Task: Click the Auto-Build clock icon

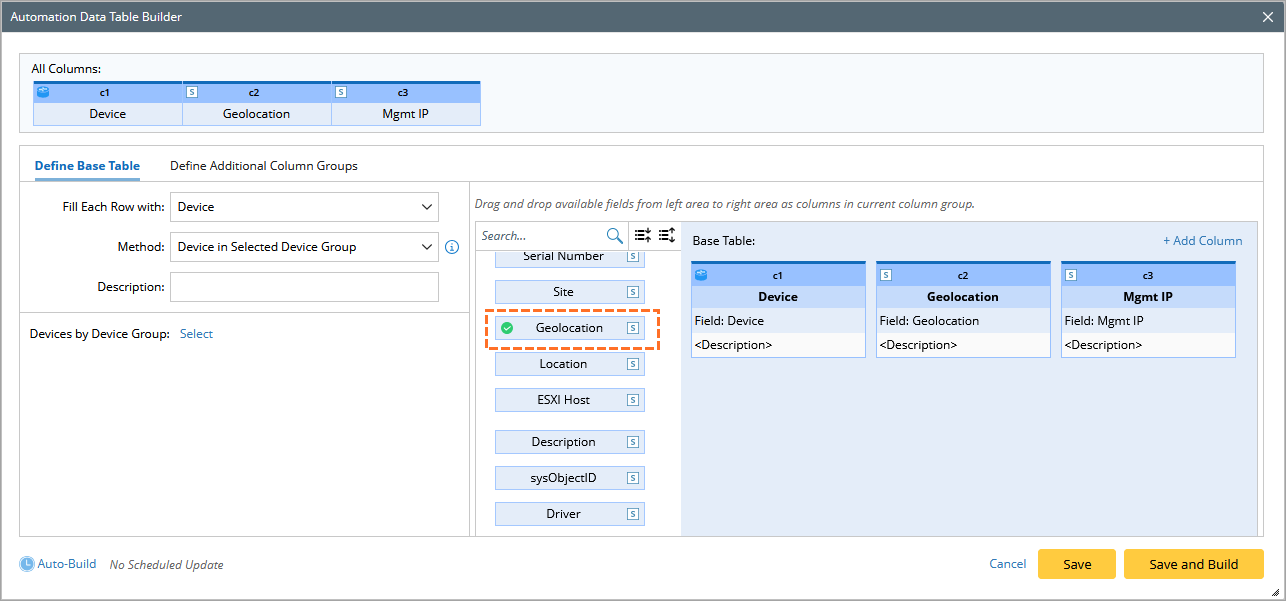Action: 27,564
